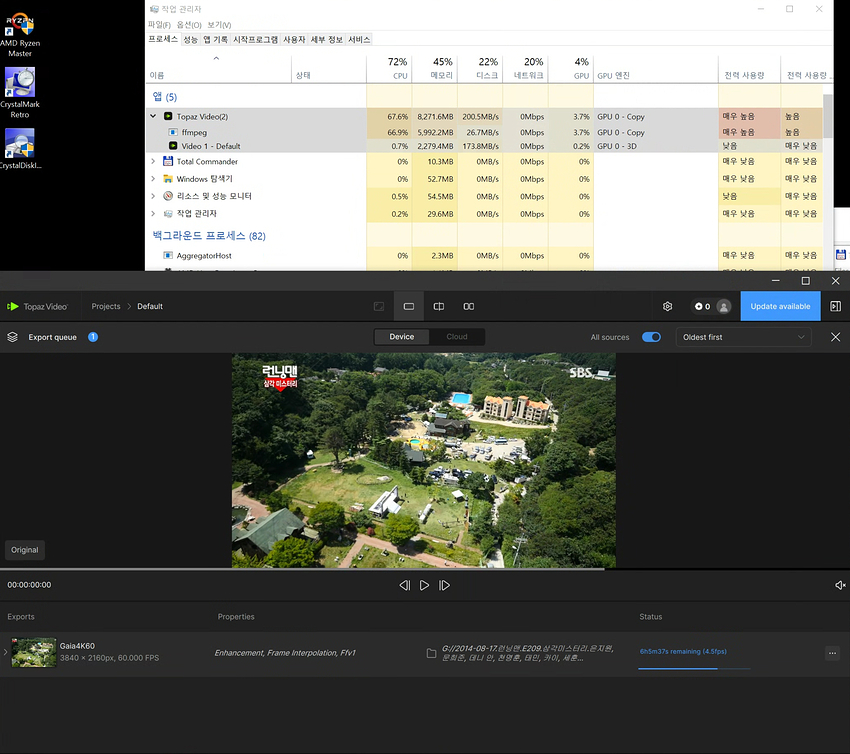Choose side-by-side view layout icon

click(x=468, y=306)
